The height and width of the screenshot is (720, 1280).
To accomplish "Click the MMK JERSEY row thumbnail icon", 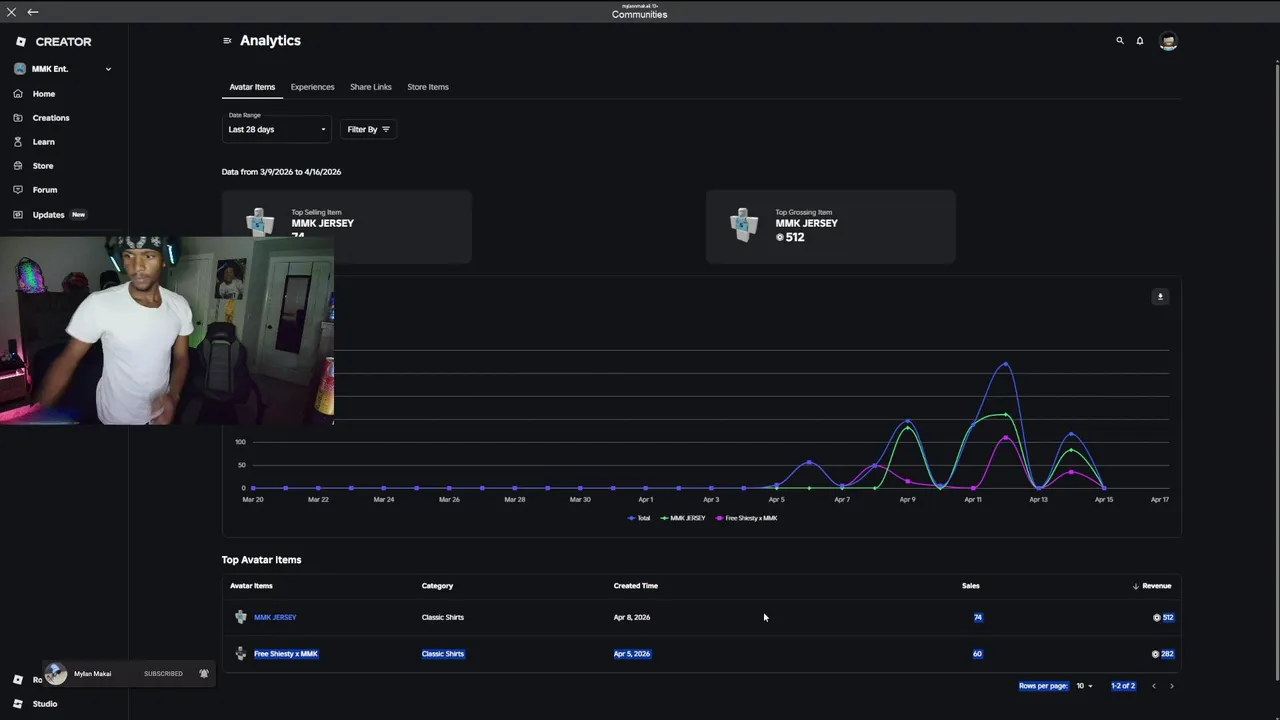I will click(241, 617).
